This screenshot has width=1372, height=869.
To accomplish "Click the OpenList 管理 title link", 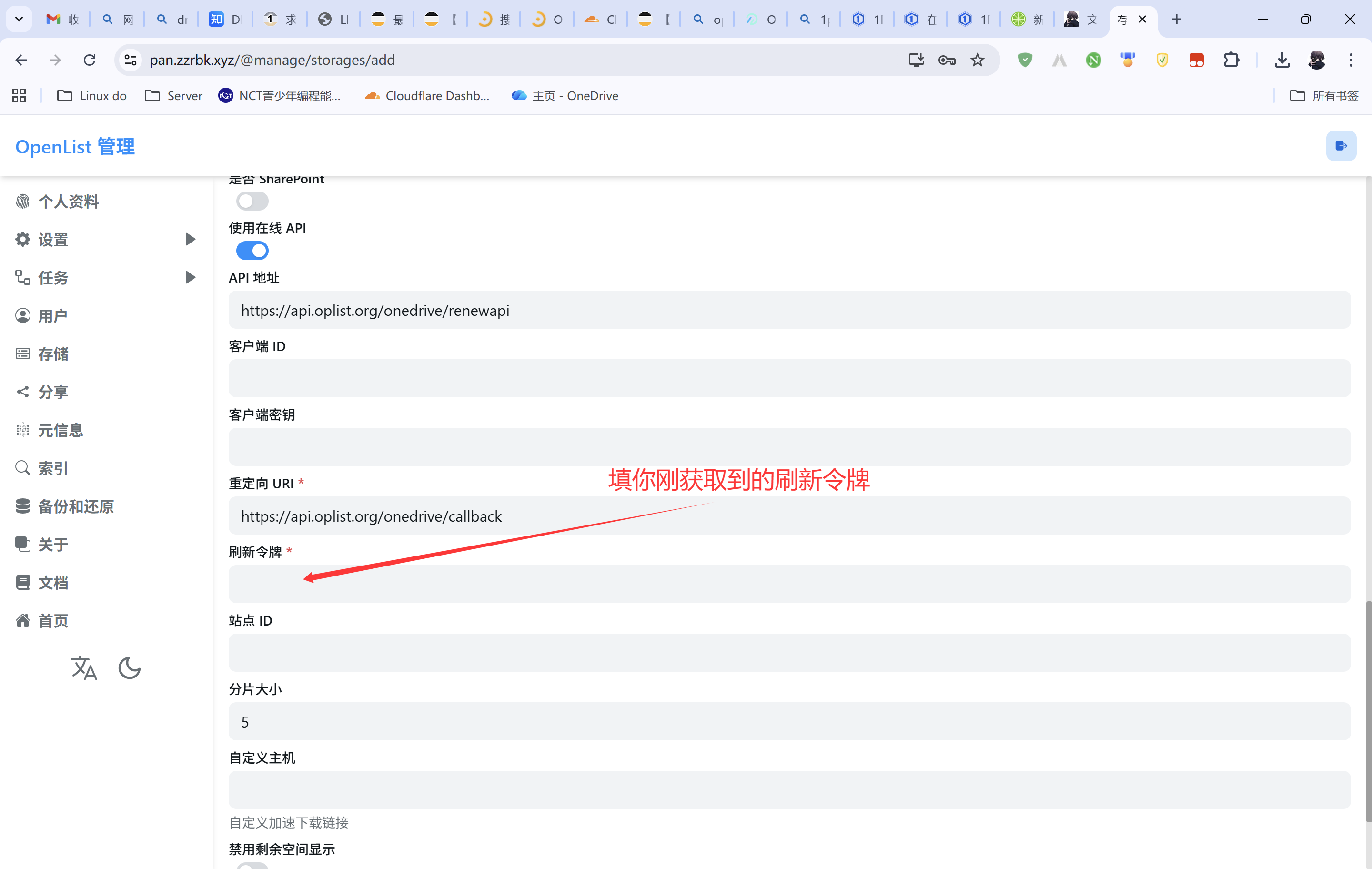I will [75, 146].
